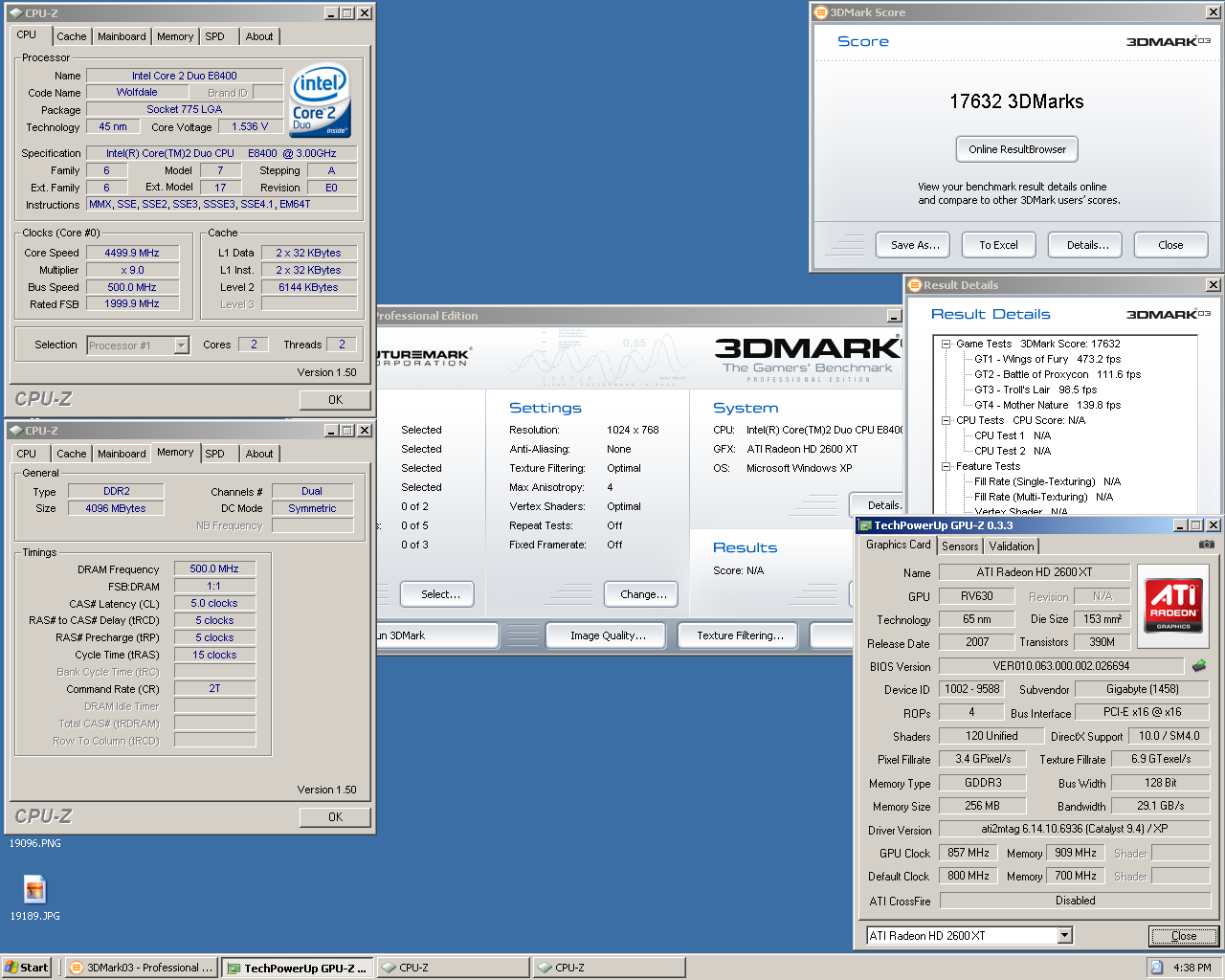Click the Memory Size 256 MB value

coord(982,806)
